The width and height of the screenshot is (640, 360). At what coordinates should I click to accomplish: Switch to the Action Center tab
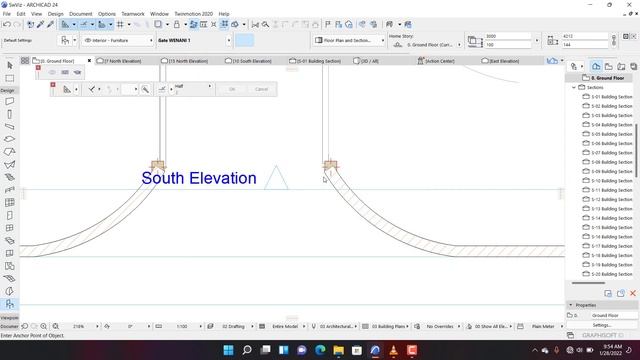coord(436,61)
